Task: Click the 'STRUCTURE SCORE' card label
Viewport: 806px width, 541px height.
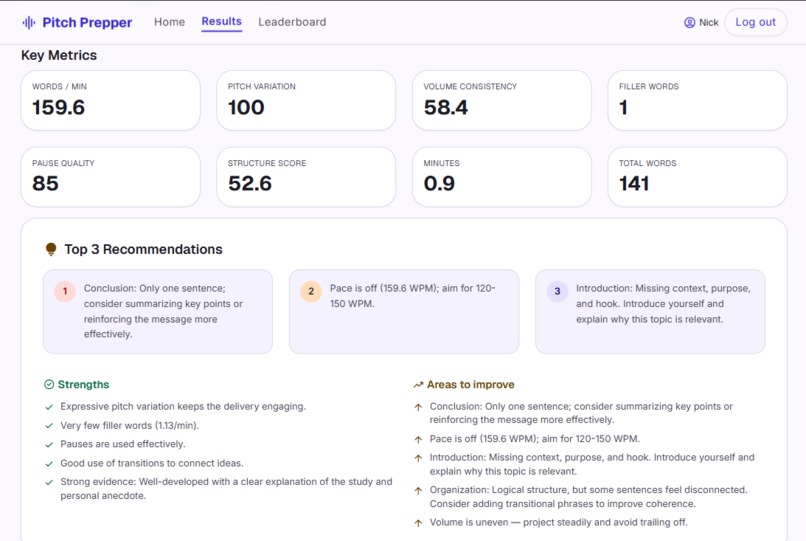Action: 267,163
